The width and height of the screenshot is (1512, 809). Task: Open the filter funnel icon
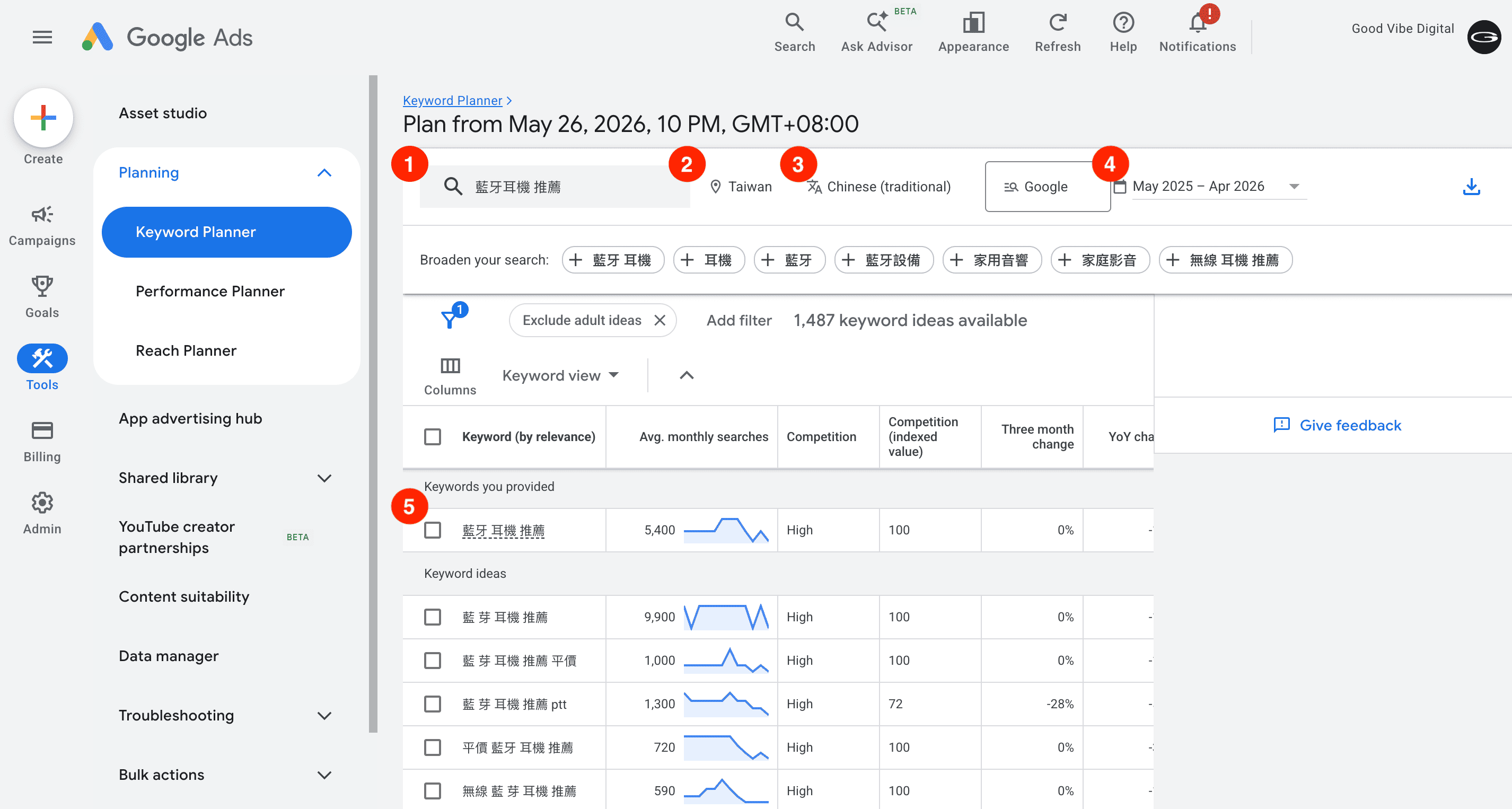pos(450,319)
